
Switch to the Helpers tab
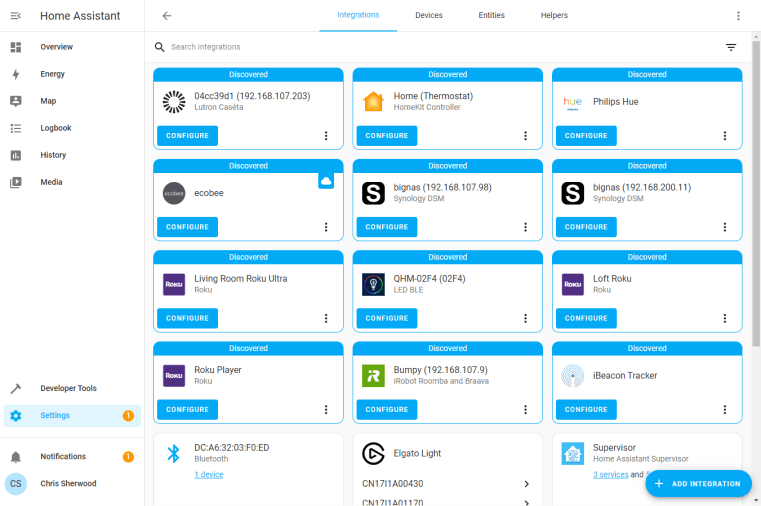pos(554,16)
